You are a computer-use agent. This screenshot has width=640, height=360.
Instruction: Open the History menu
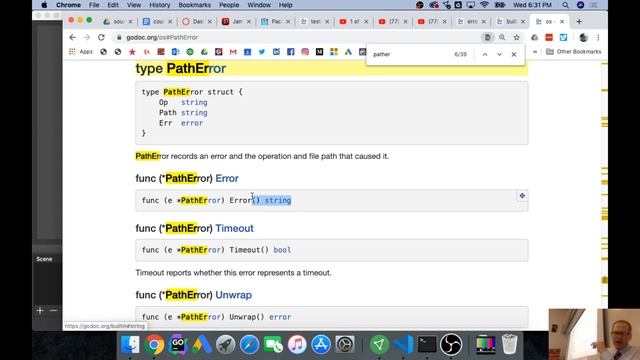coord(160,5)
